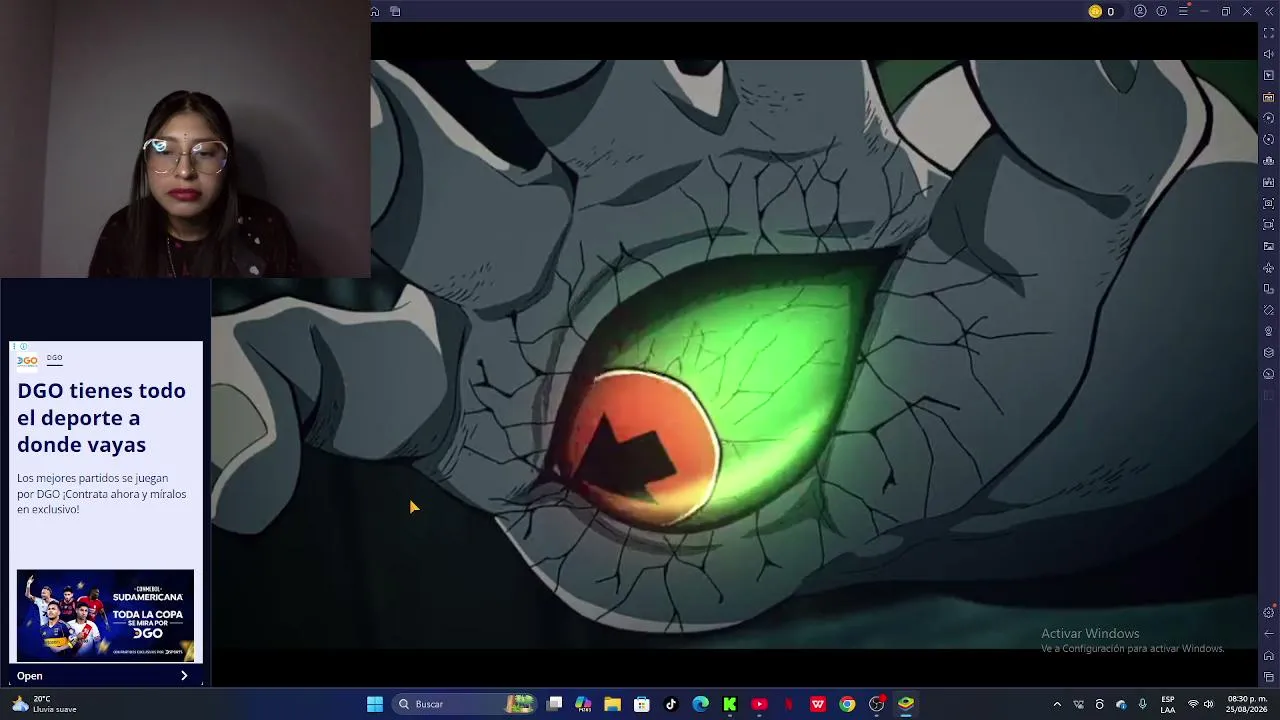Click the Buscar taskbar search field
1280x720 pixels.
click(464, 704)
